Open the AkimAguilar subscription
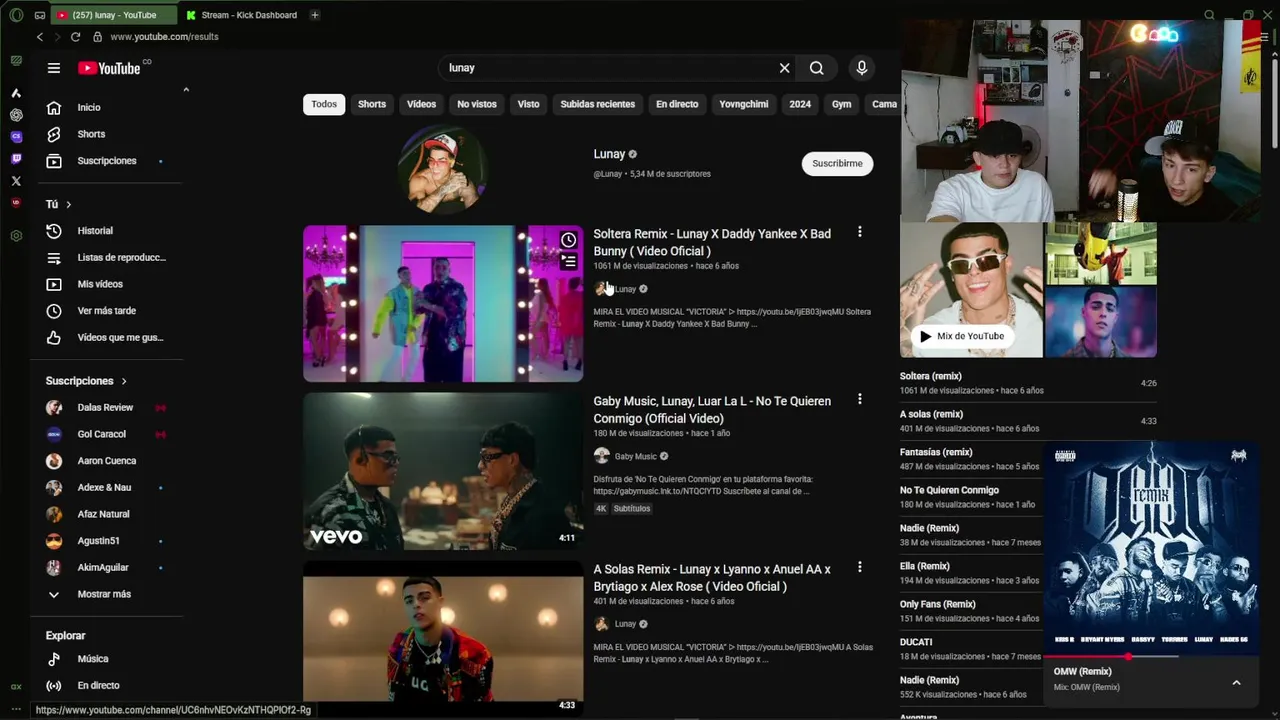Screen dimensions: 1280x720 [103, 567]
